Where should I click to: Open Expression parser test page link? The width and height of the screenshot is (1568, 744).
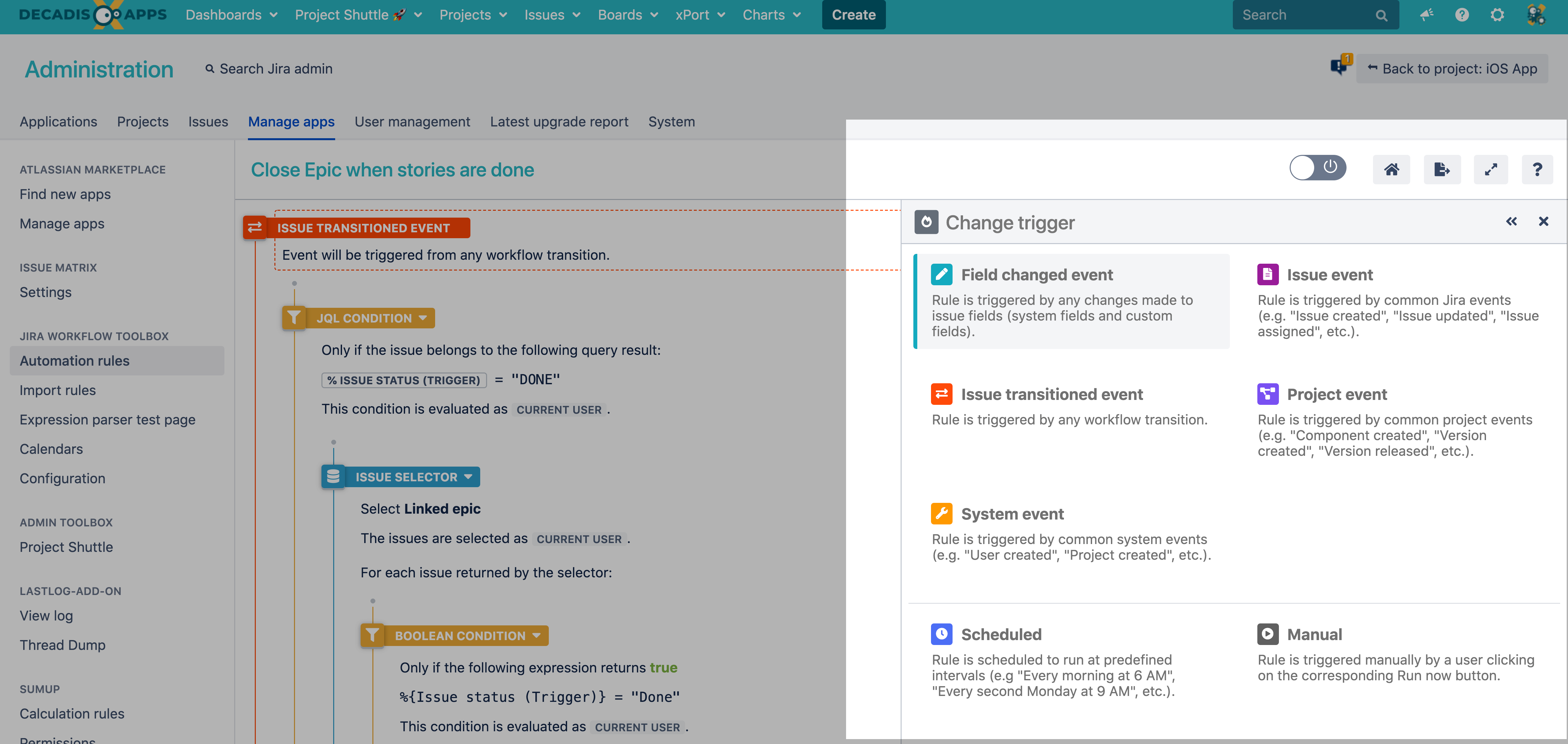click(x=107, y=420)
